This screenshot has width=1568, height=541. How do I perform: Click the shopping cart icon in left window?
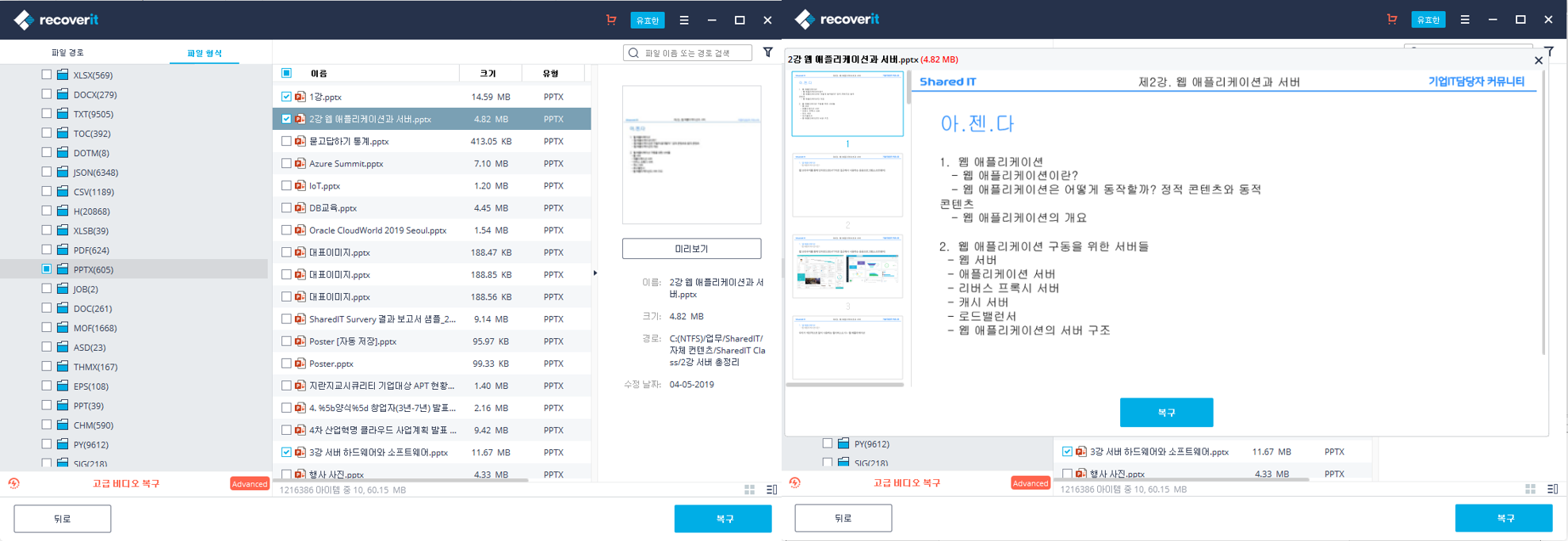click(610, 20)
